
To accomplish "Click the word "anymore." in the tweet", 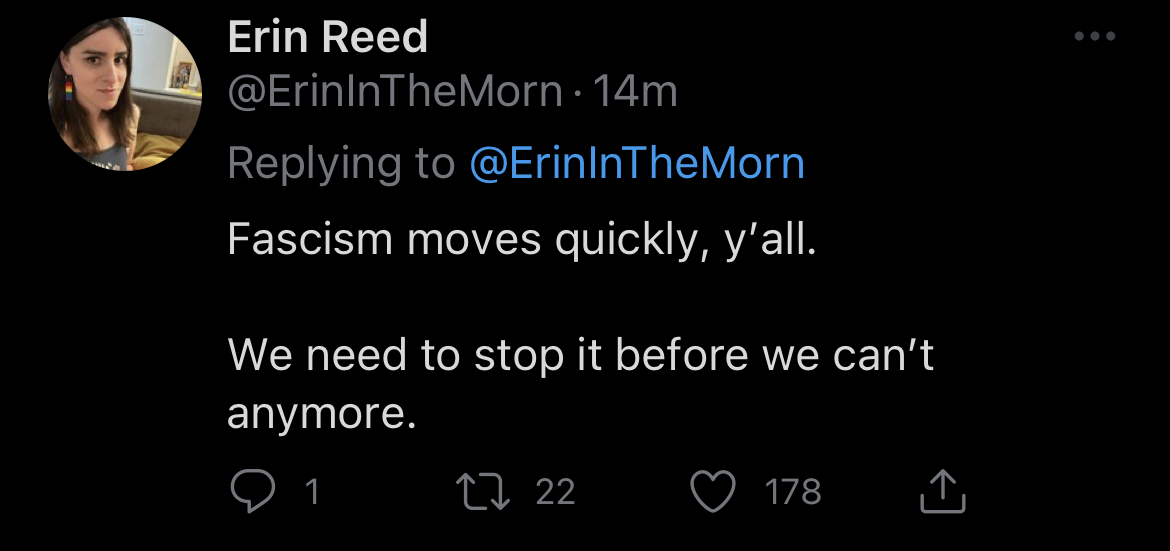I will tap(321, 414).
